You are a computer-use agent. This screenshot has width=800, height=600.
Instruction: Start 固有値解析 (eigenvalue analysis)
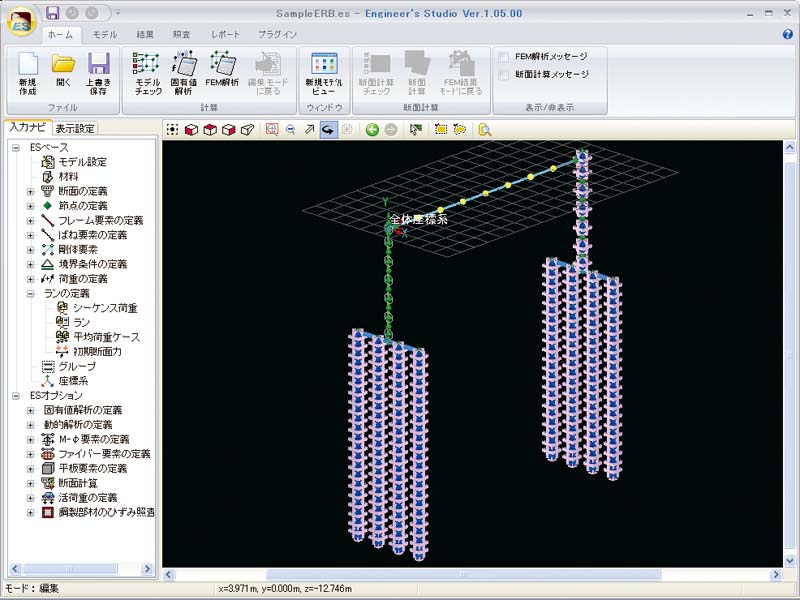coord(184,71)
